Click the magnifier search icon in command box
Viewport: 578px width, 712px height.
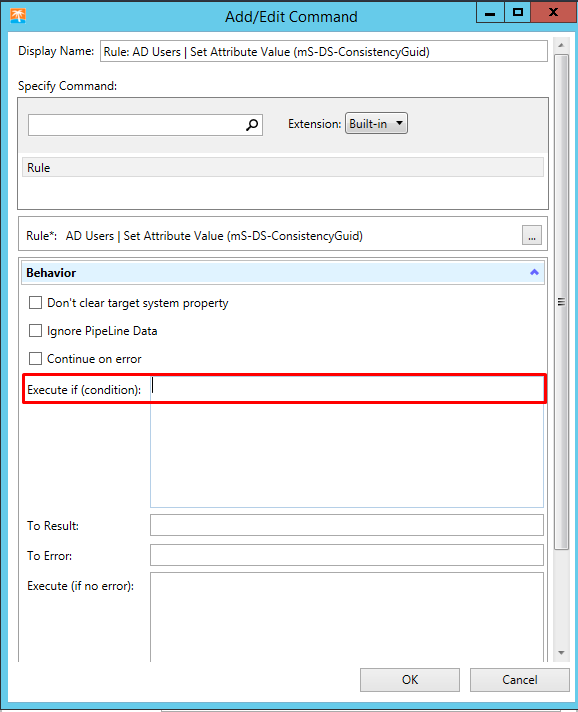(252, 124)
